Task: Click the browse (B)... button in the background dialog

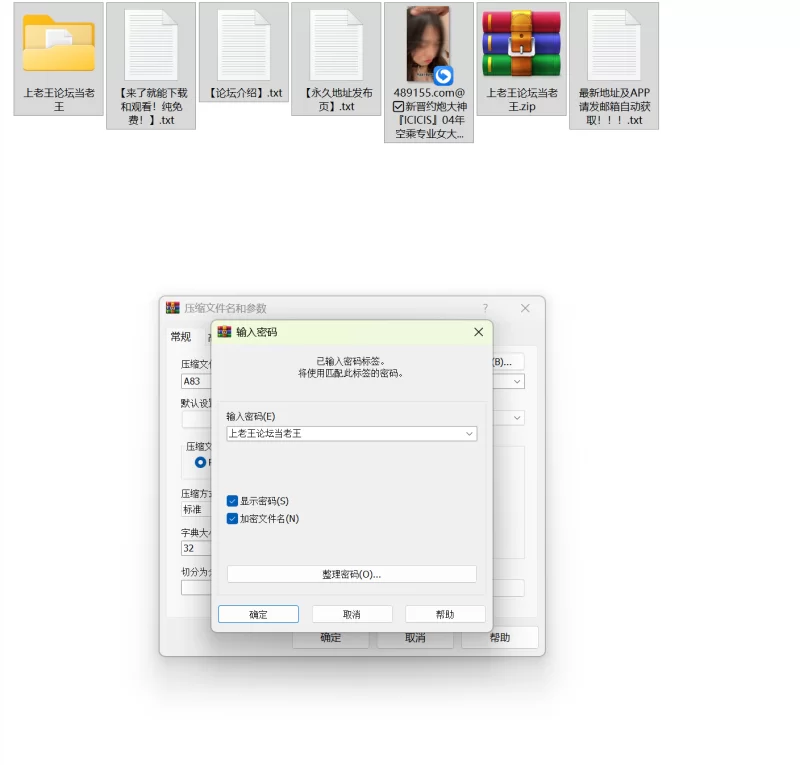Action: point(508,362)
